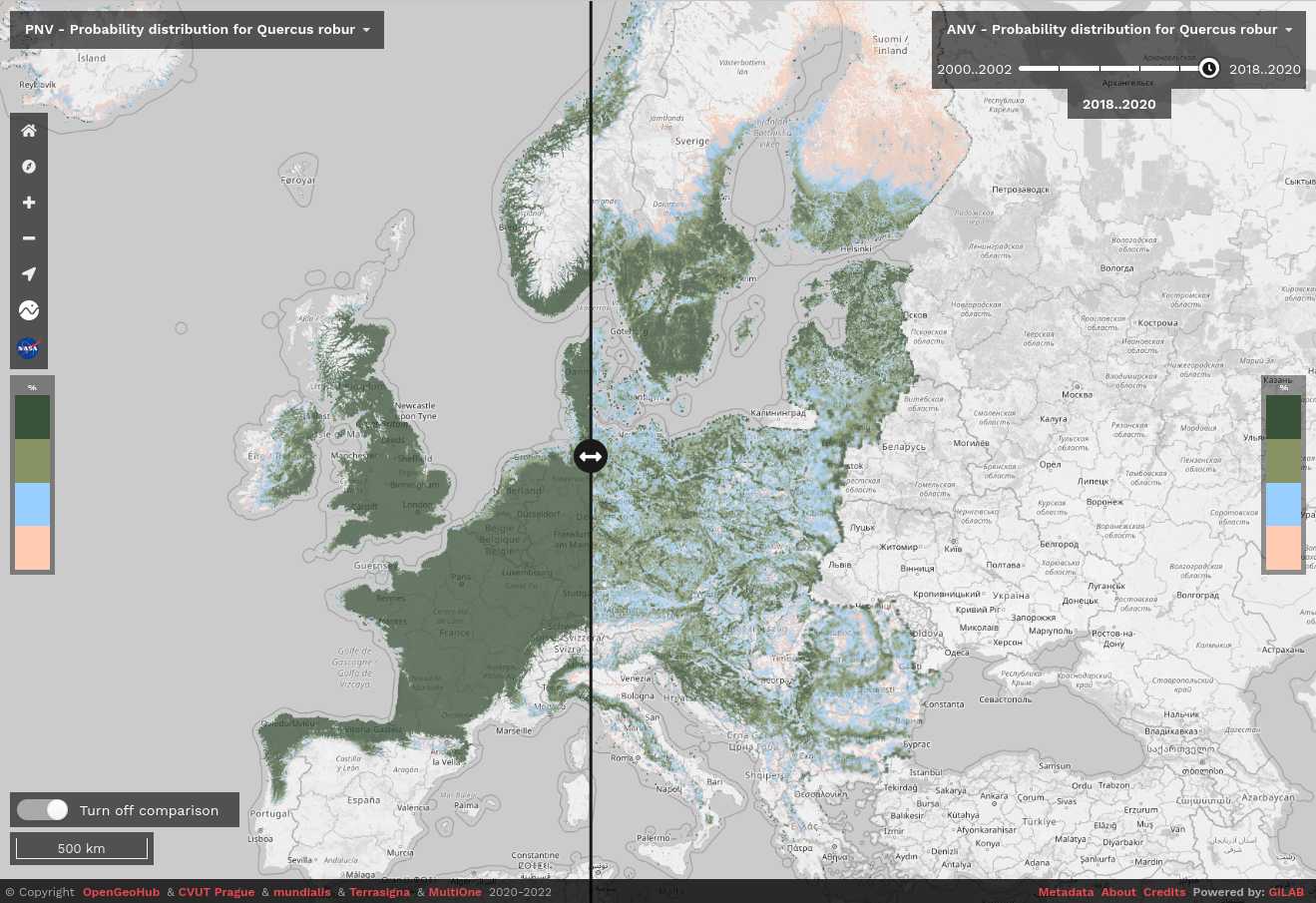Zoom out using the minus icon
This screenshot has height=903, width=1316.
point(29,238)
